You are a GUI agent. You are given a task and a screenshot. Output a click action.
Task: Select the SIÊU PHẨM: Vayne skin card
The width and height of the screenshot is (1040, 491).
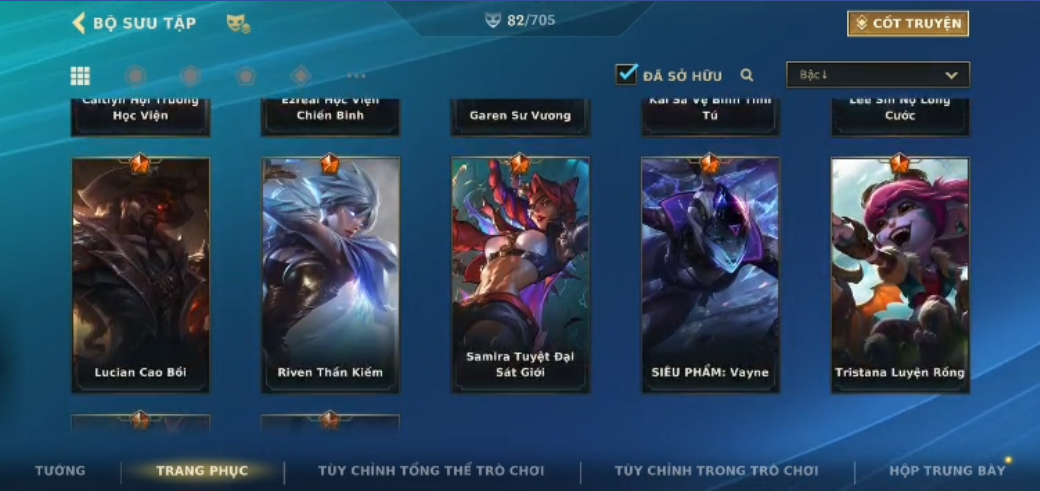(x=710, y=275)
